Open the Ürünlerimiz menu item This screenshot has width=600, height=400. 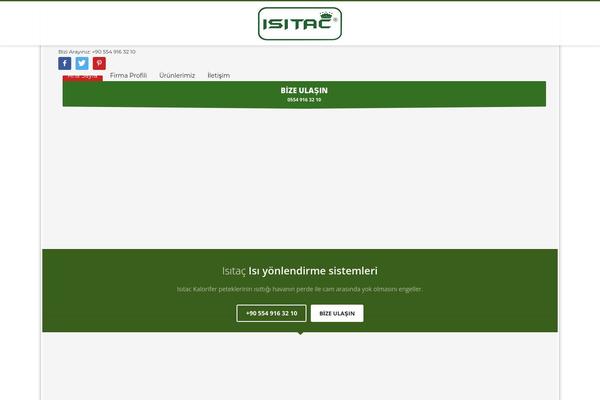coord(177,75)
